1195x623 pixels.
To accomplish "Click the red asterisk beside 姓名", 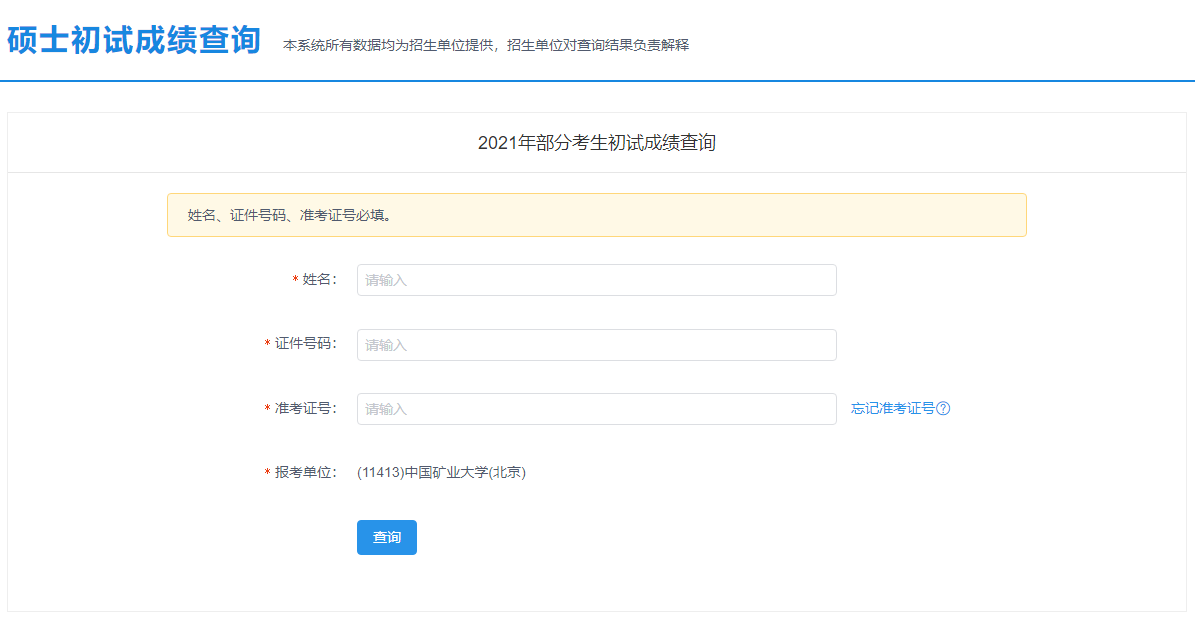I will click(292, 280).
